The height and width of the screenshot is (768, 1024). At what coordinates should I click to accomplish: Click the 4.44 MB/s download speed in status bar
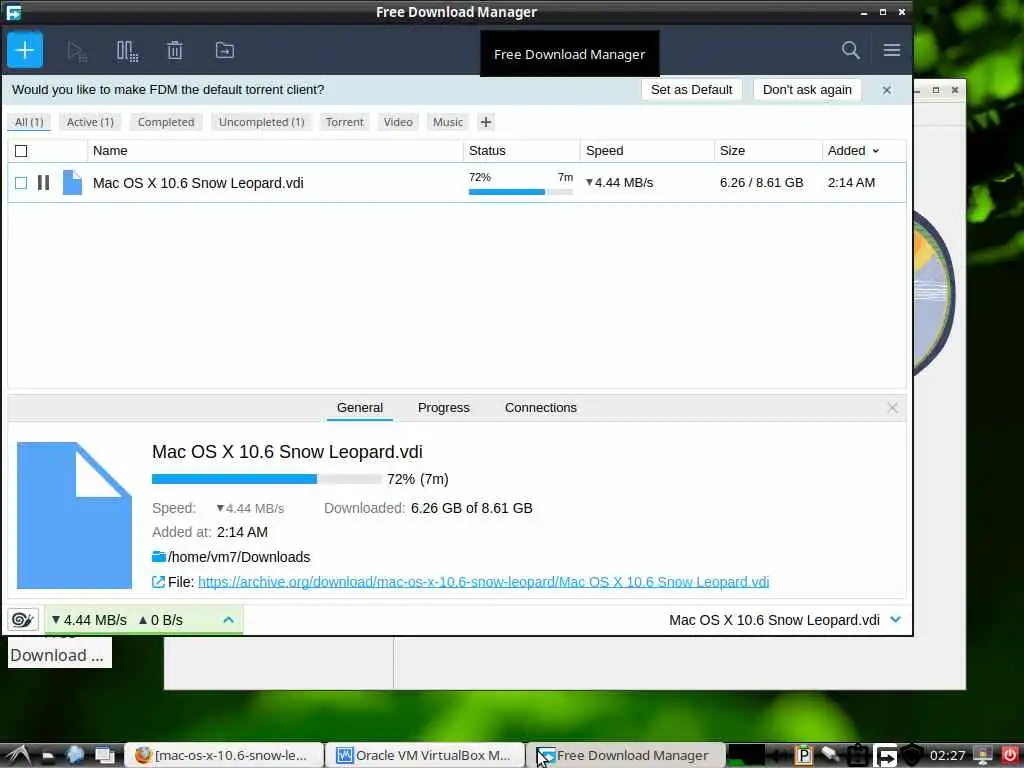(89, 620)
